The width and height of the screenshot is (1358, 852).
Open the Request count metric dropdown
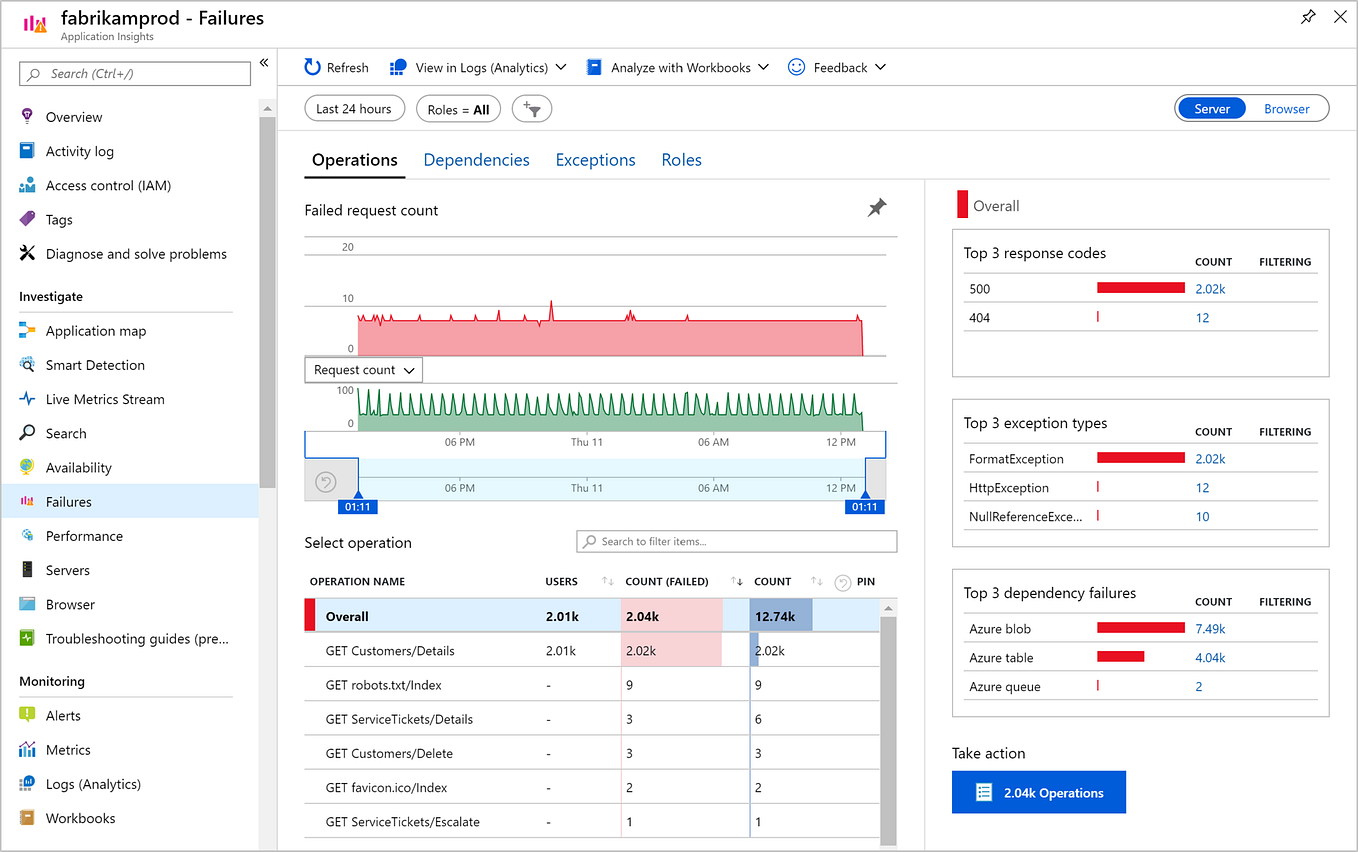pyautogui.click(x=363, y=369)
